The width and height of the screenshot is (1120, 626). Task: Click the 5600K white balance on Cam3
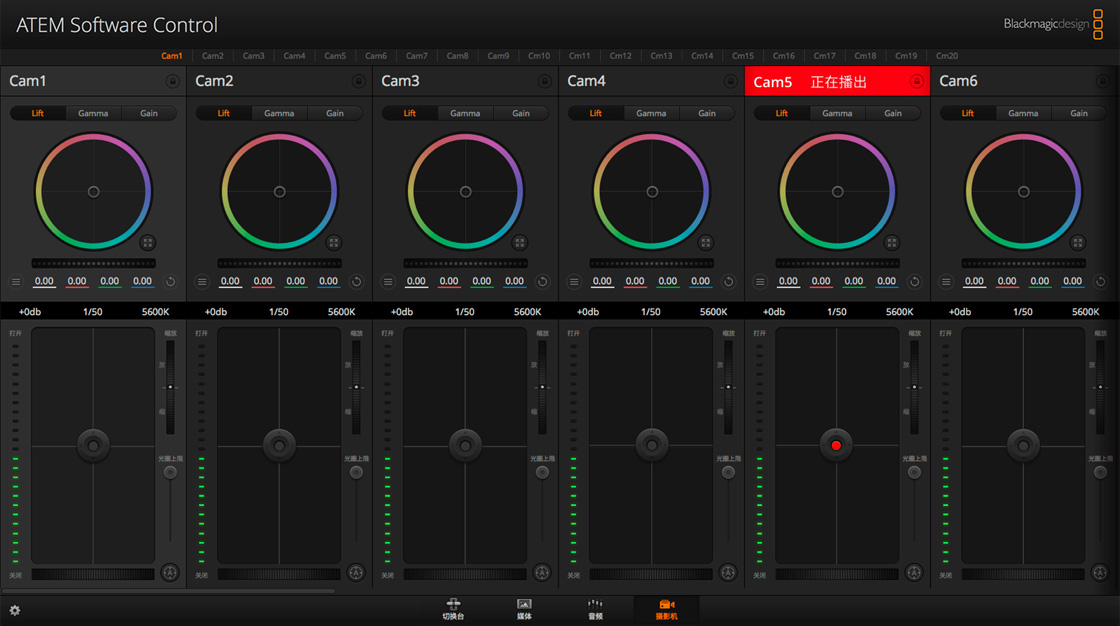point(527,312)
